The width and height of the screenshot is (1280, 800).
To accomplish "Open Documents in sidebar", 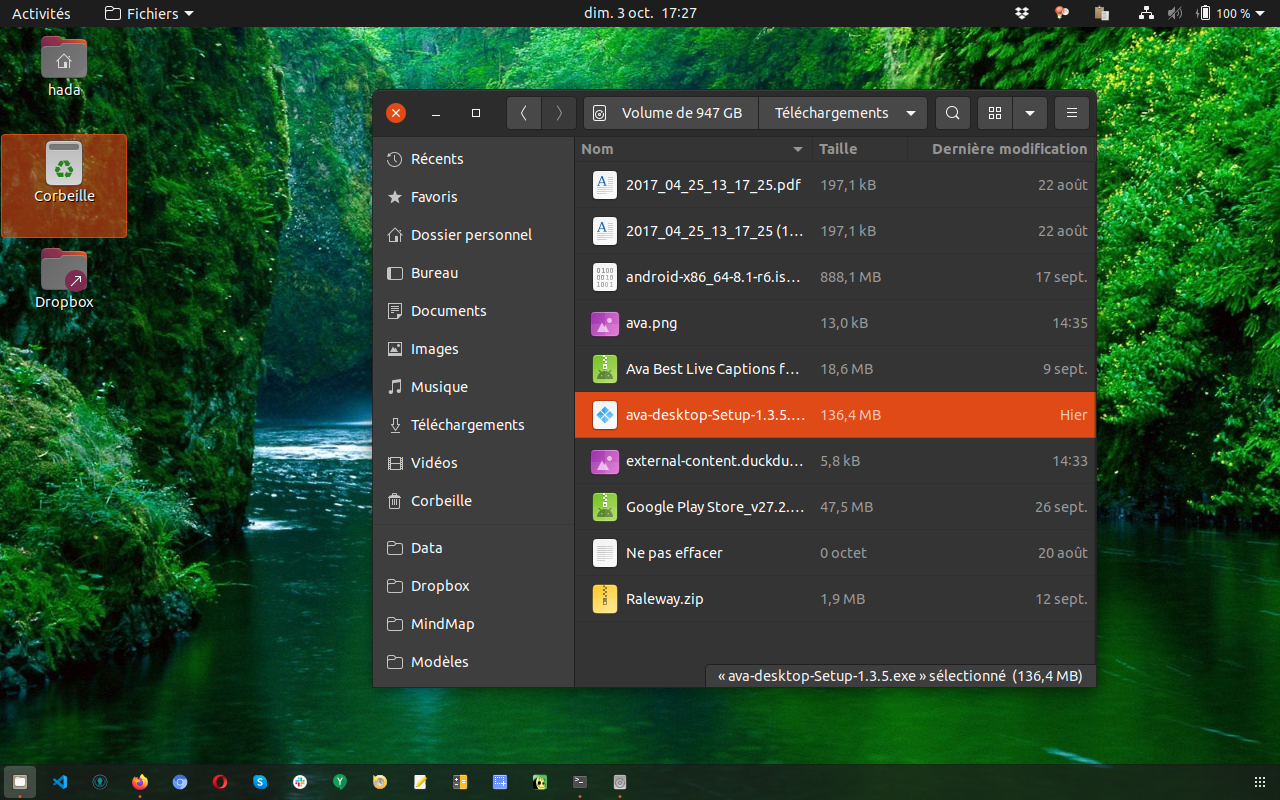I will tap(474, 311).
